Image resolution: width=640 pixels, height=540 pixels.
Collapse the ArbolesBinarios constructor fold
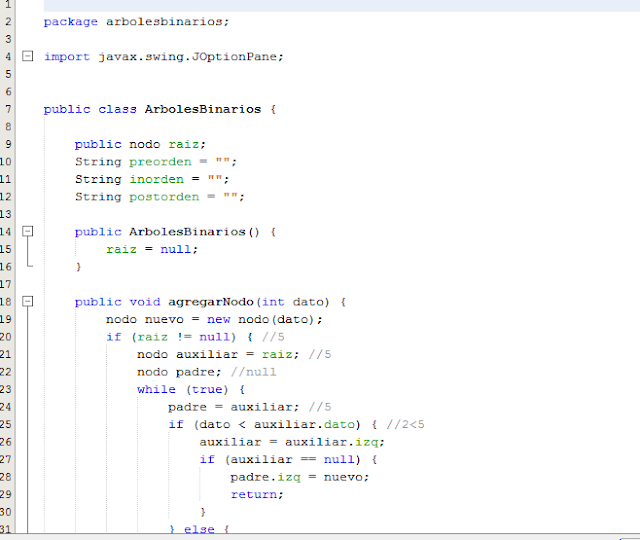click(27, 231)
